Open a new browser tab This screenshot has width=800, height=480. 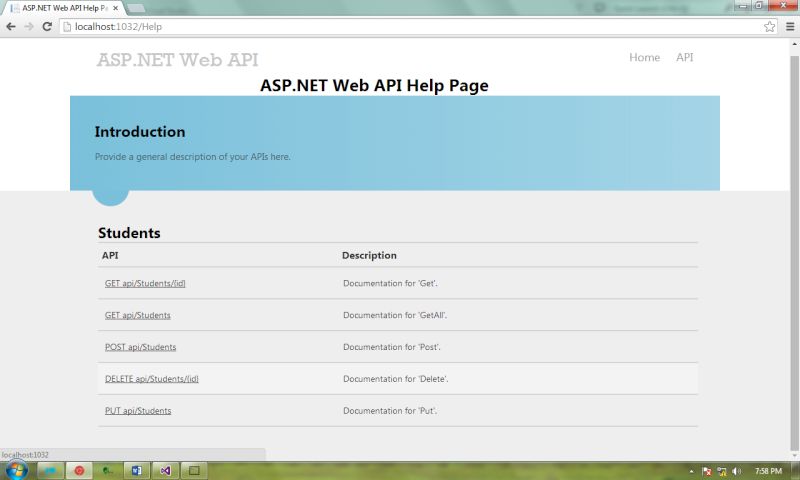(135, 8)
